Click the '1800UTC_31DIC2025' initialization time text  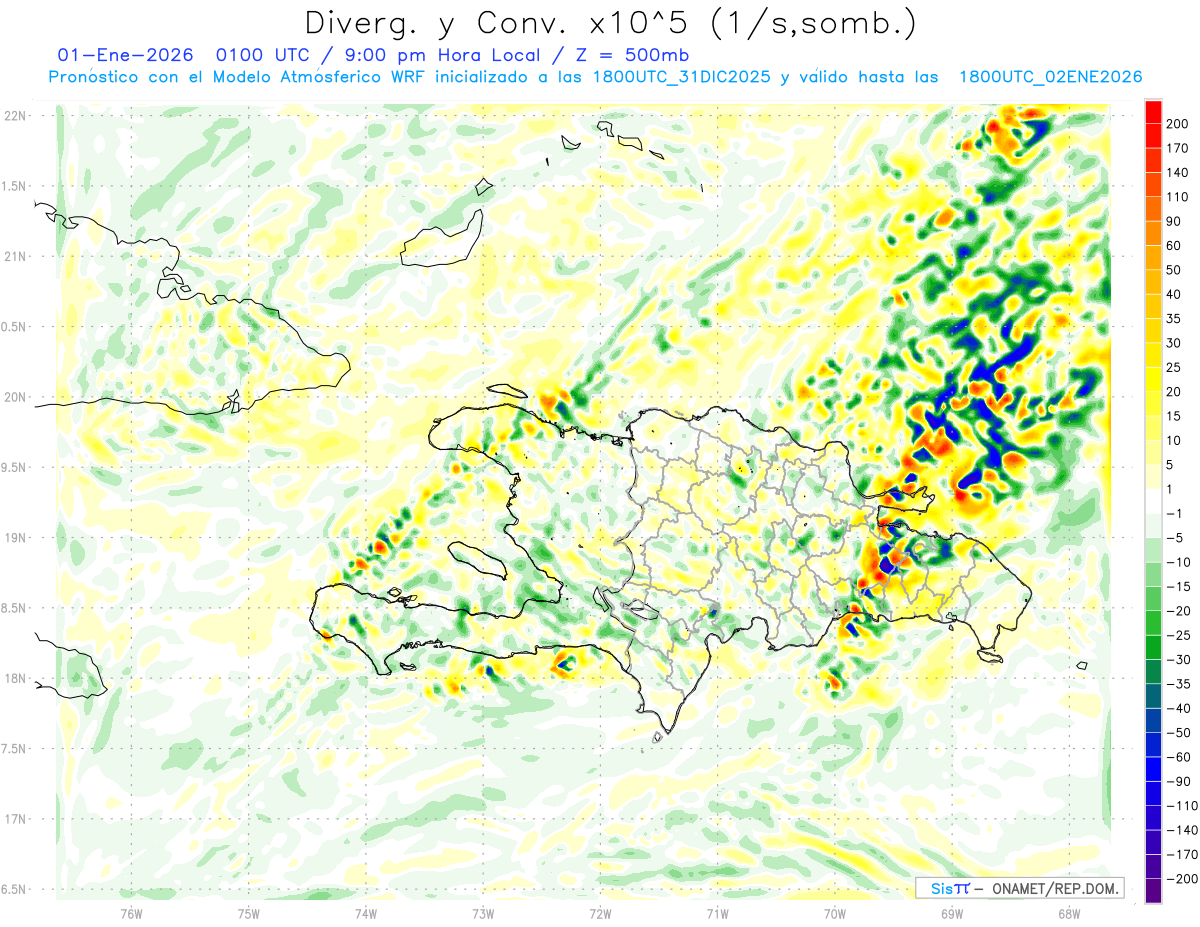(x=681, y=77)
